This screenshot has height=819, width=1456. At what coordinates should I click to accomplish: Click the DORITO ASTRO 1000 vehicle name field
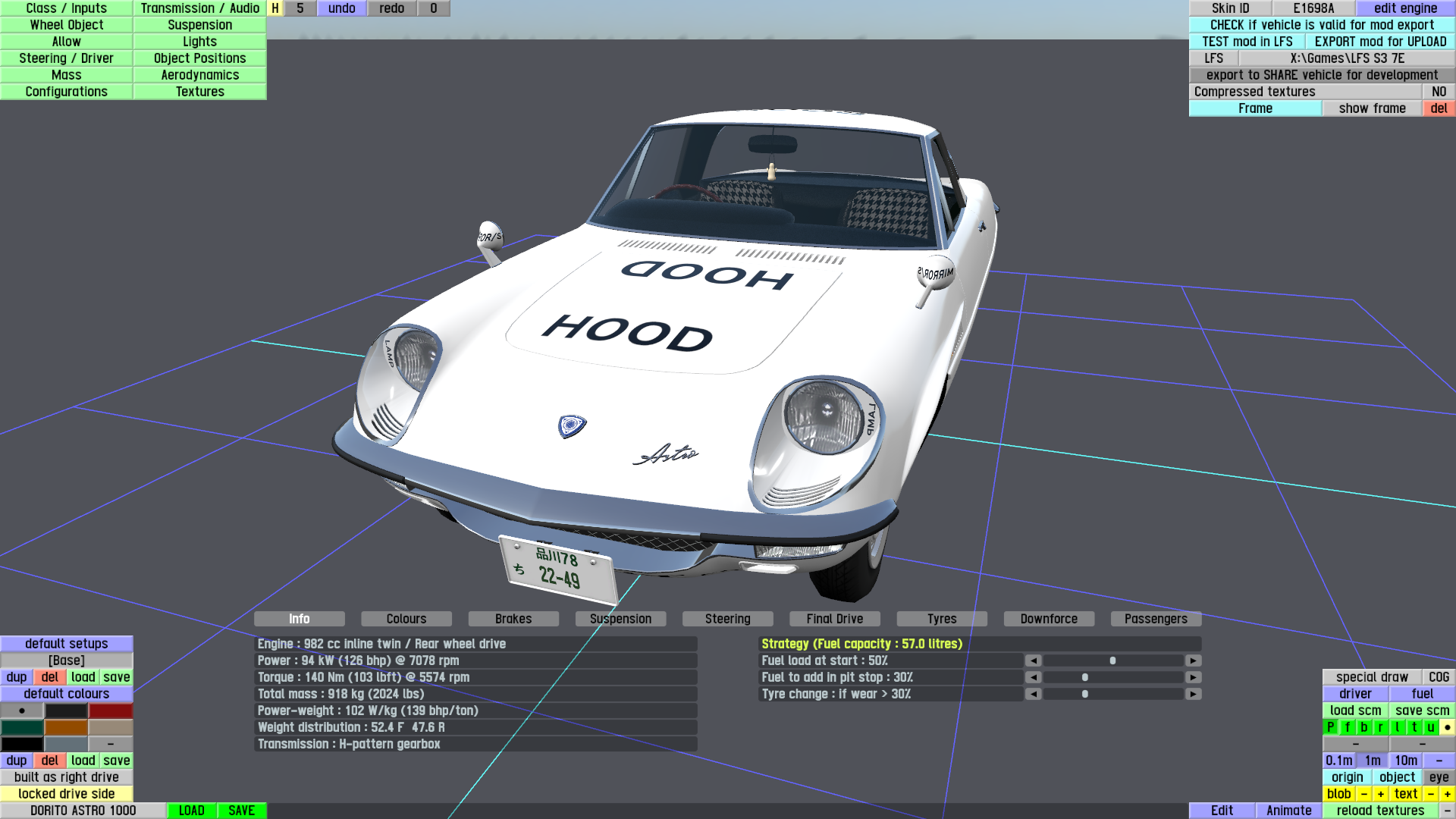(x=83, y=811)
